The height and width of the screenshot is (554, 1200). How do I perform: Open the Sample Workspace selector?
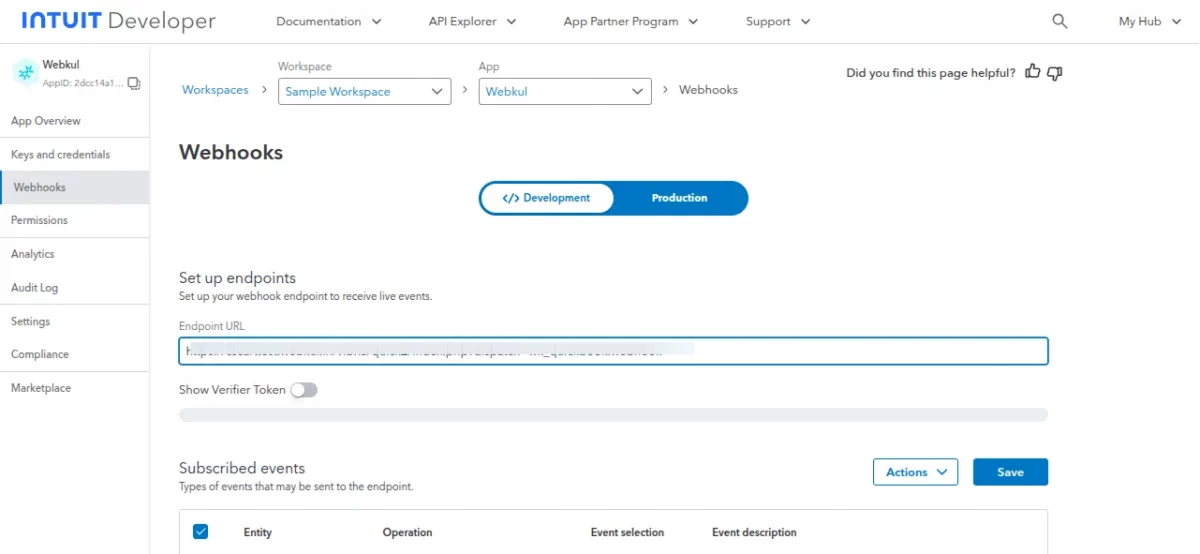pos(364,91)
